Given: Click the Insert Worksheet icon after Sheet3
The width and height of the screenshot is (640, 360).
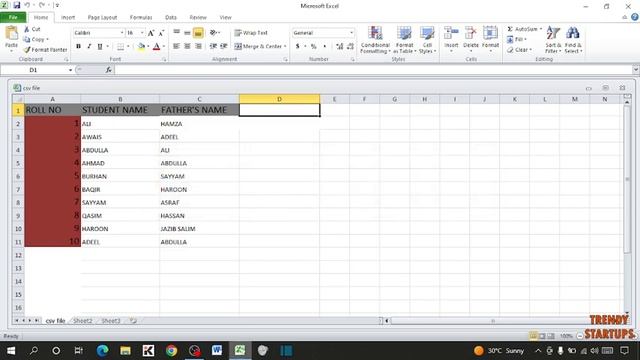Looking at the screenshot, I should coord(133,321).
